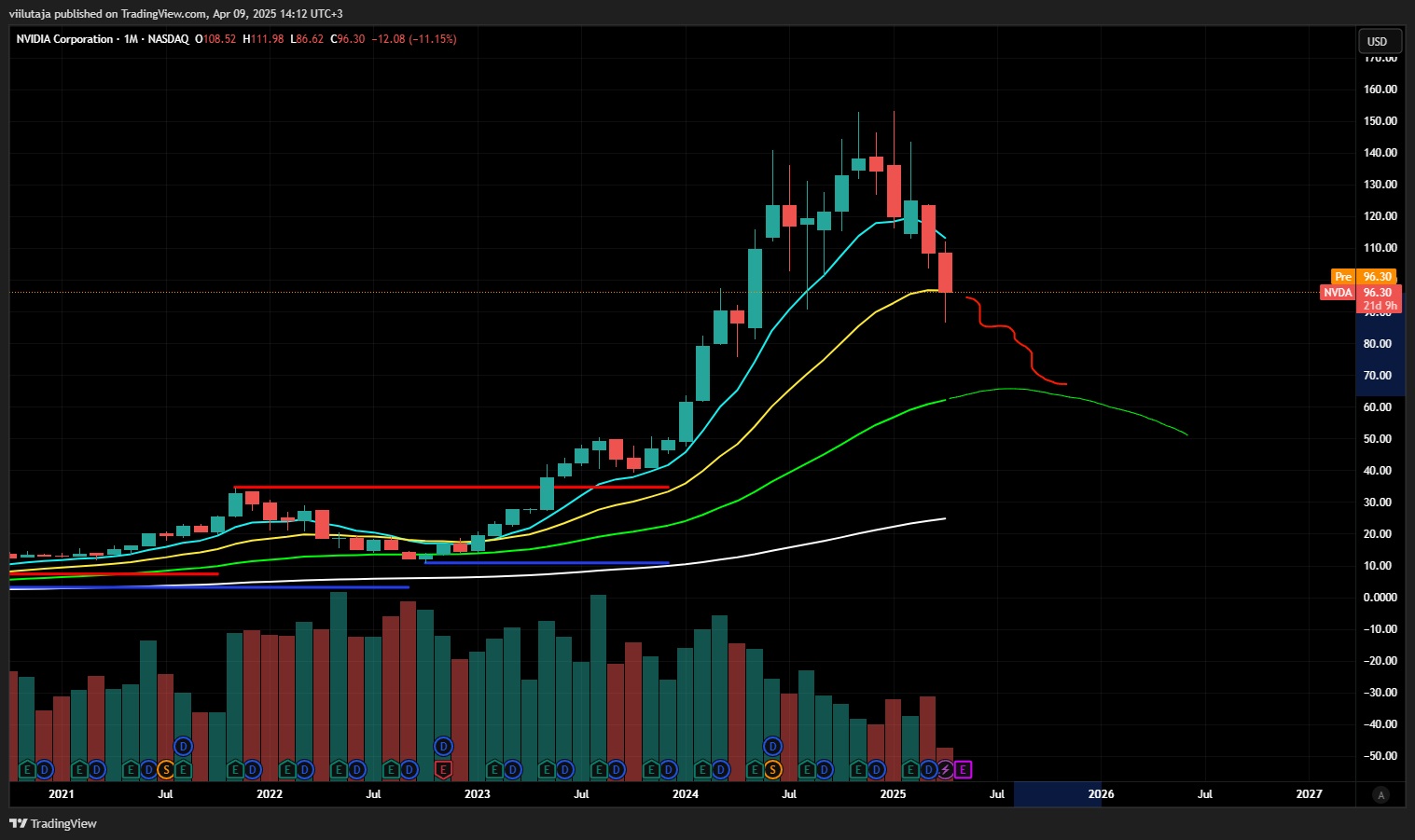1415x840 pixels.
Task: Click the NASDAQ exchange label in legend
Action: (168, 39)
